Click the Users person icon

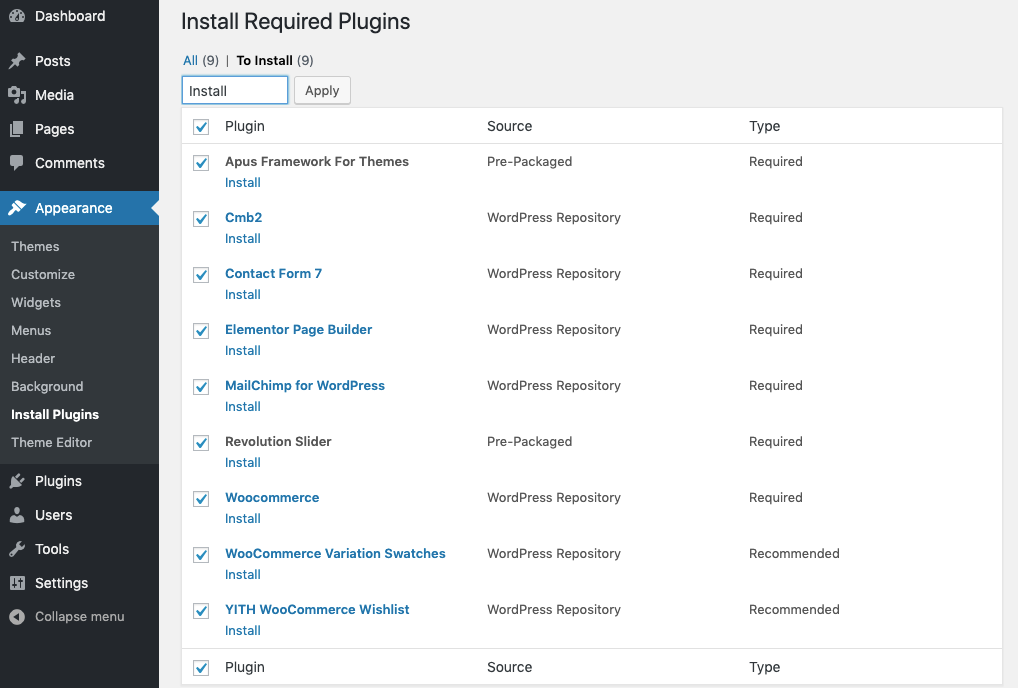click(x=17, y=515)
